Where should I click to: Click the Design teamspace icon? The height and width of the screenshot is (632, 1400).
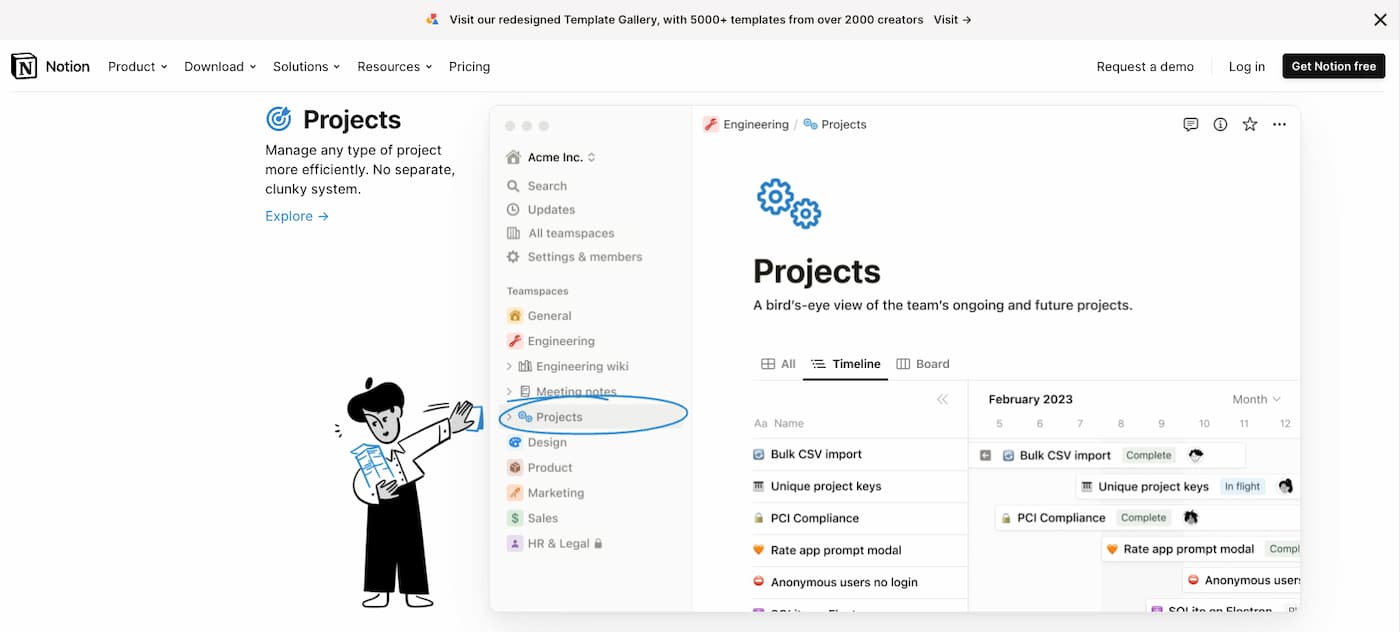pyautogui.click(x=514, y=442)
